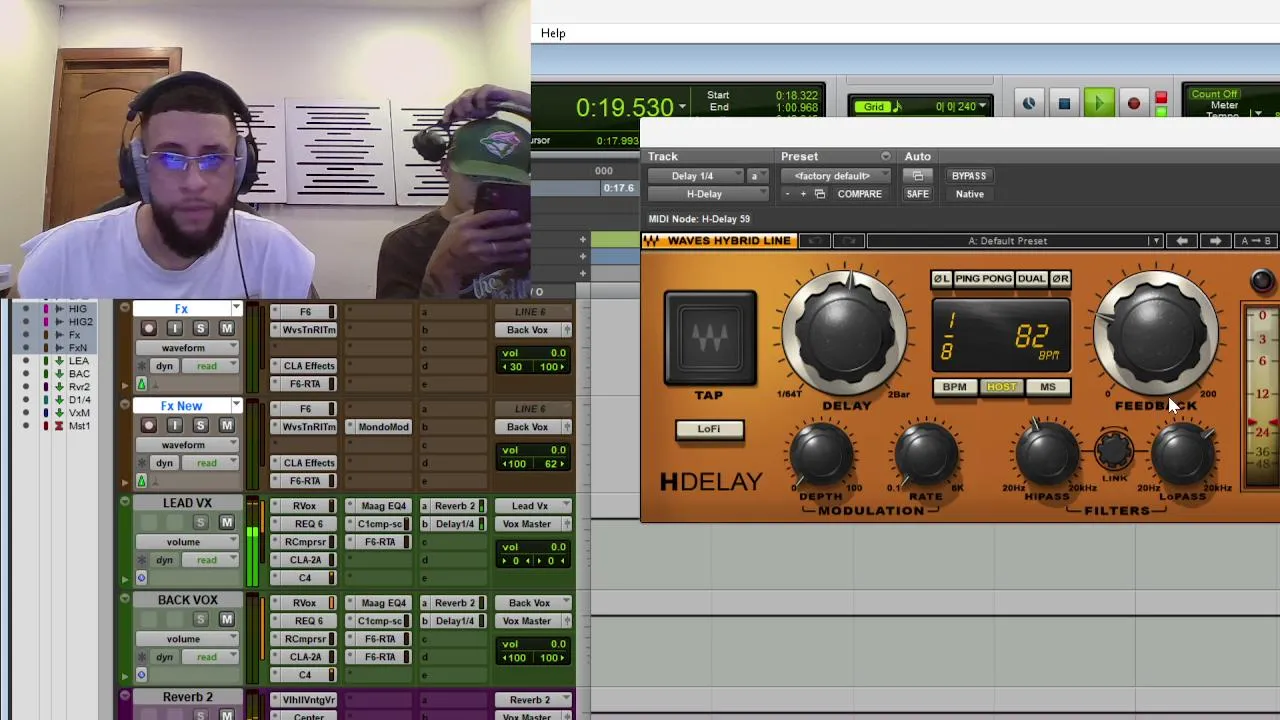The height and width of the screenshot is (720, 1280).
Task: Click the online clock icon in transport
Action: tap(1028, 104)
